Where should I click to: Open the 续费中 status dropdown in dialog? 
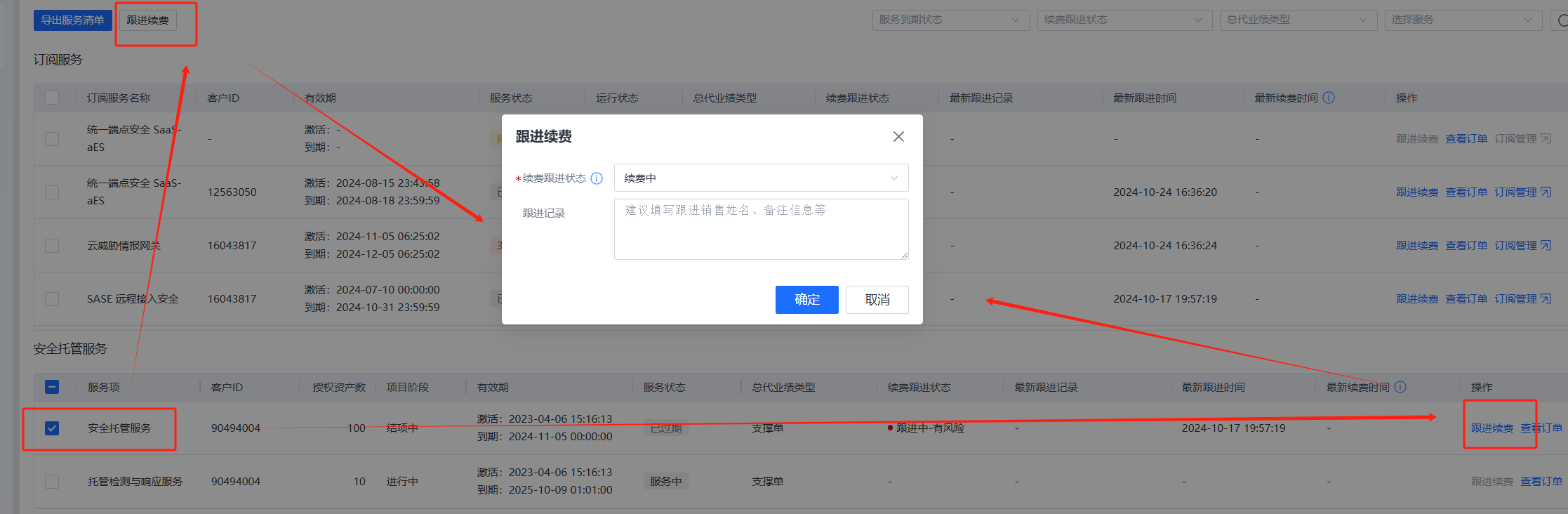[x=761, y=178]
